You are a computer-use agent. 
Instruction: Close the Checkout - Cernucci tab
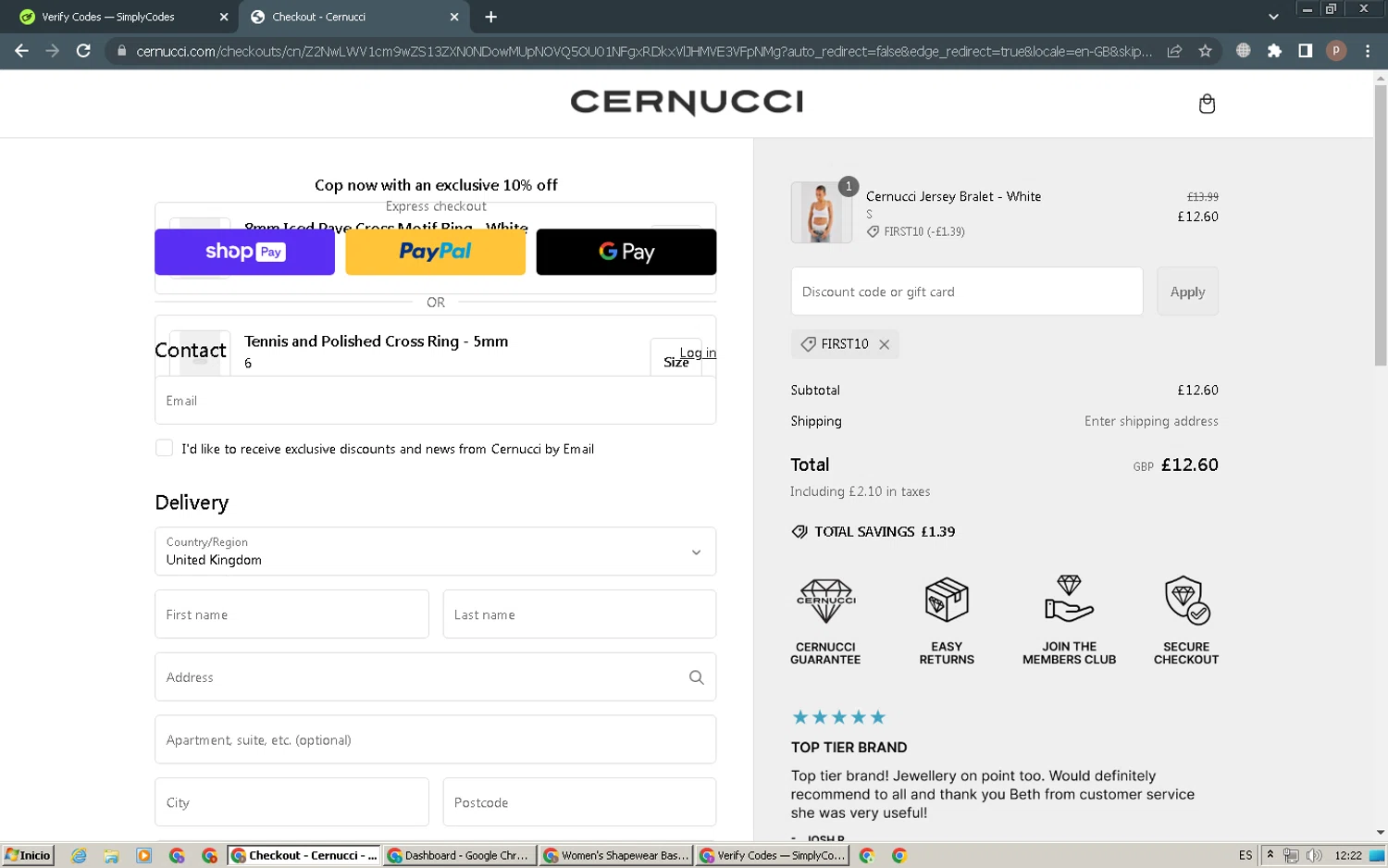pos(454,17)
